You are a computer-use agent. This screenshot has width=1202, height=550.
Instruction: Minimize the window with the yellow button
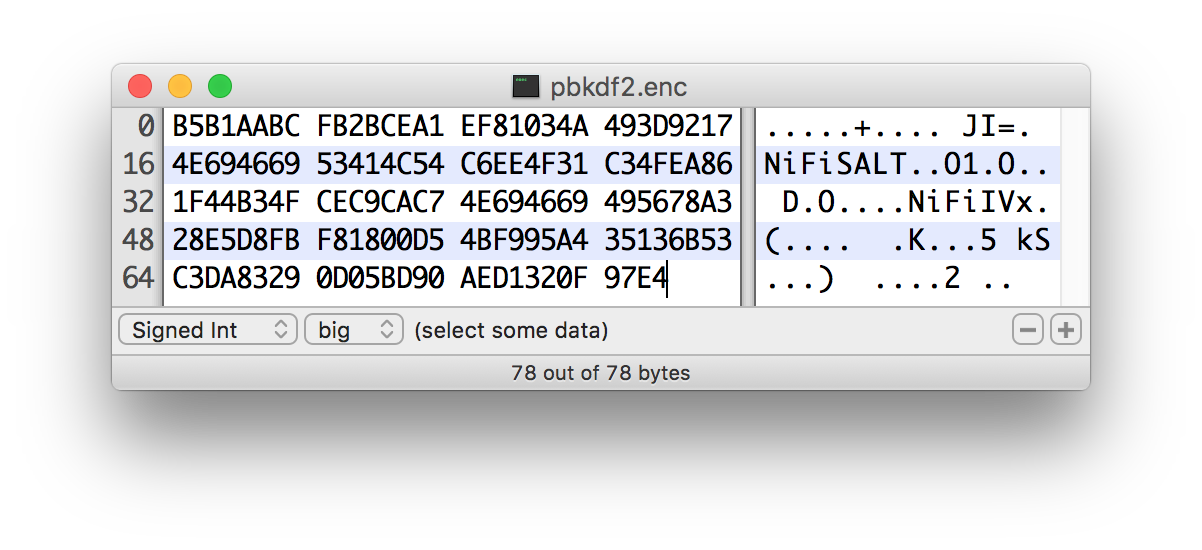pyautogui.click(x=180, y=86)
